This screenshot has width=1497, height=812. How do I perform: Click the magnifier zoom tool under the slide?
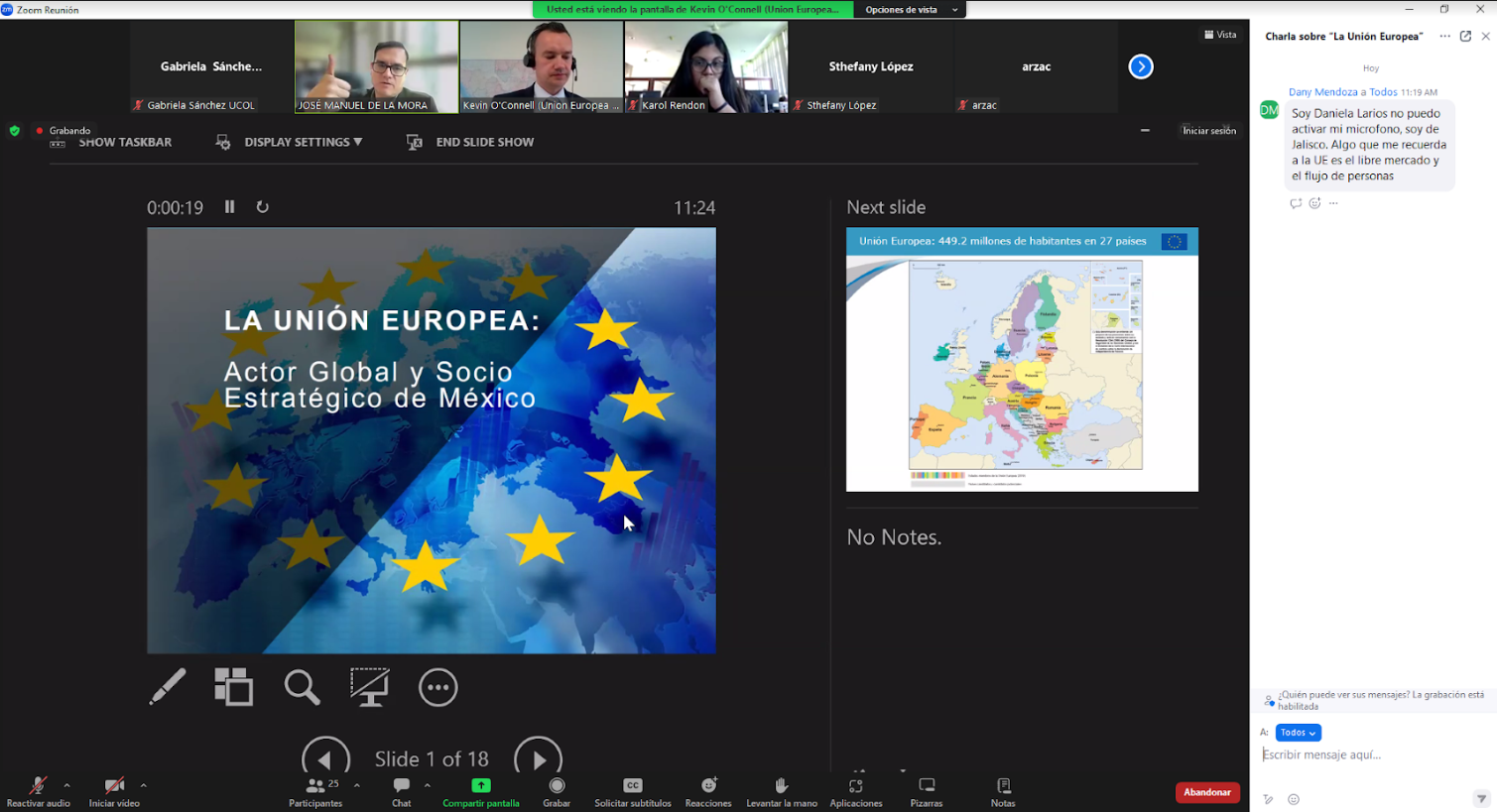[x=302, y=687]
